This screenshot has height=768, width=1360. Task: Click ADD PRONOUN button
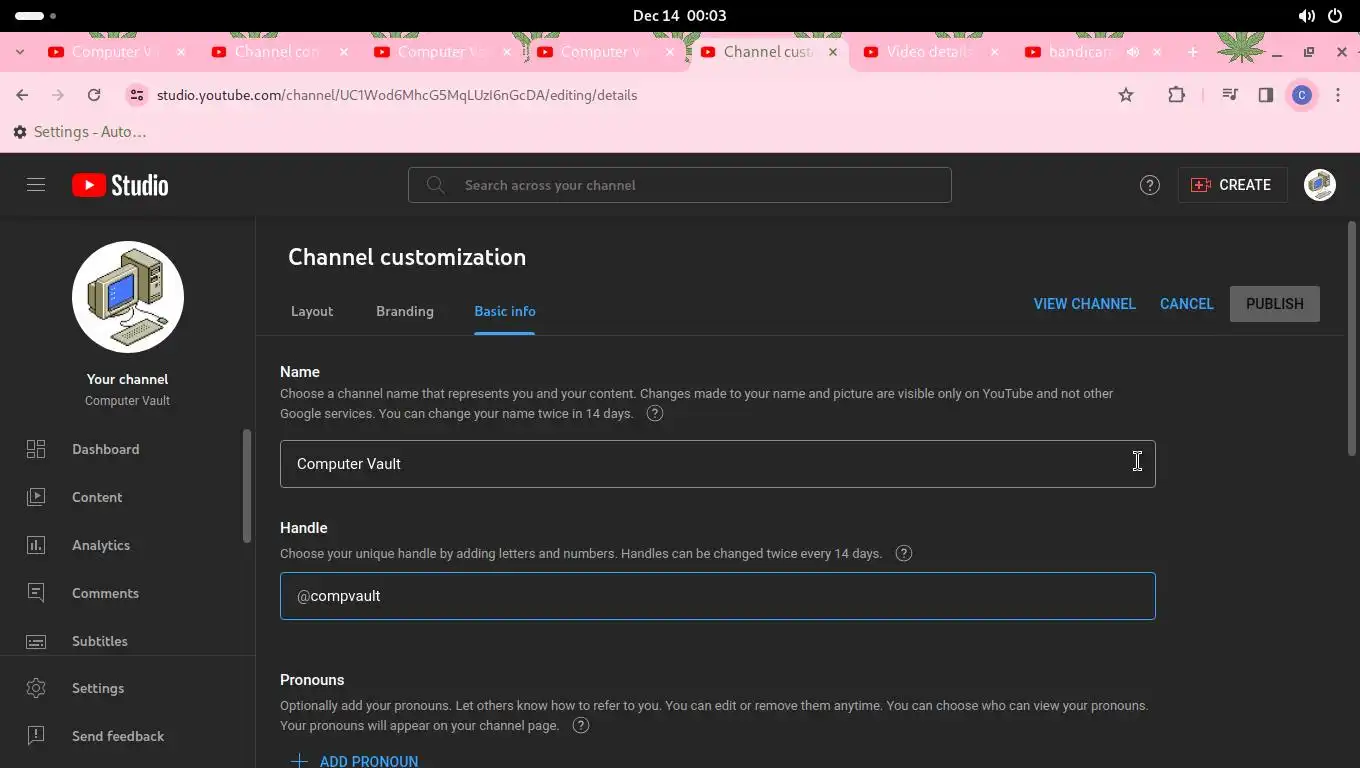point(355,760)
